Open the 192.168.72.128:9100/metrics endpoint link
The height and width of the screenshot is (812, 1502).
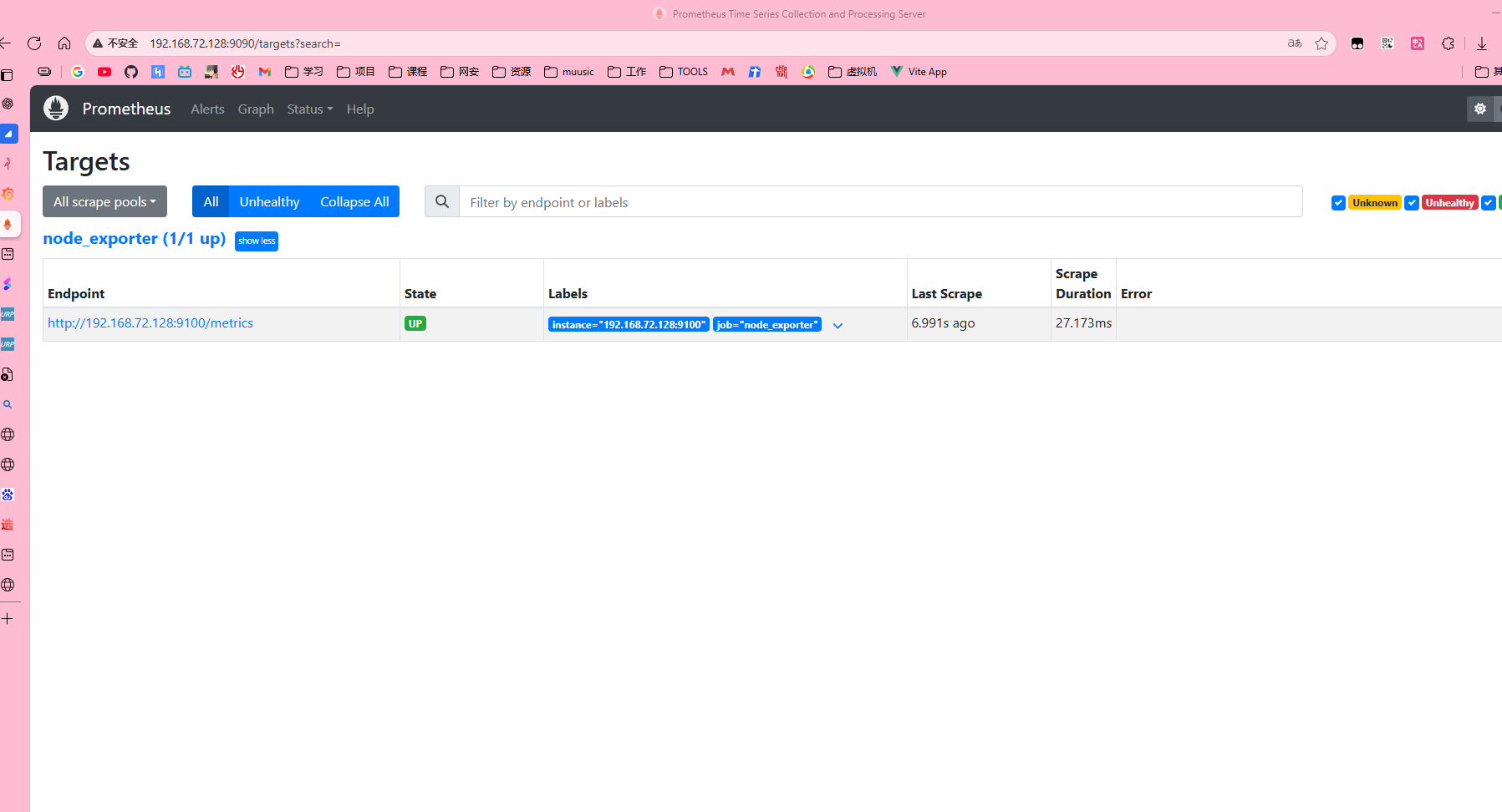pyautogui.click(x=150, y=323)
